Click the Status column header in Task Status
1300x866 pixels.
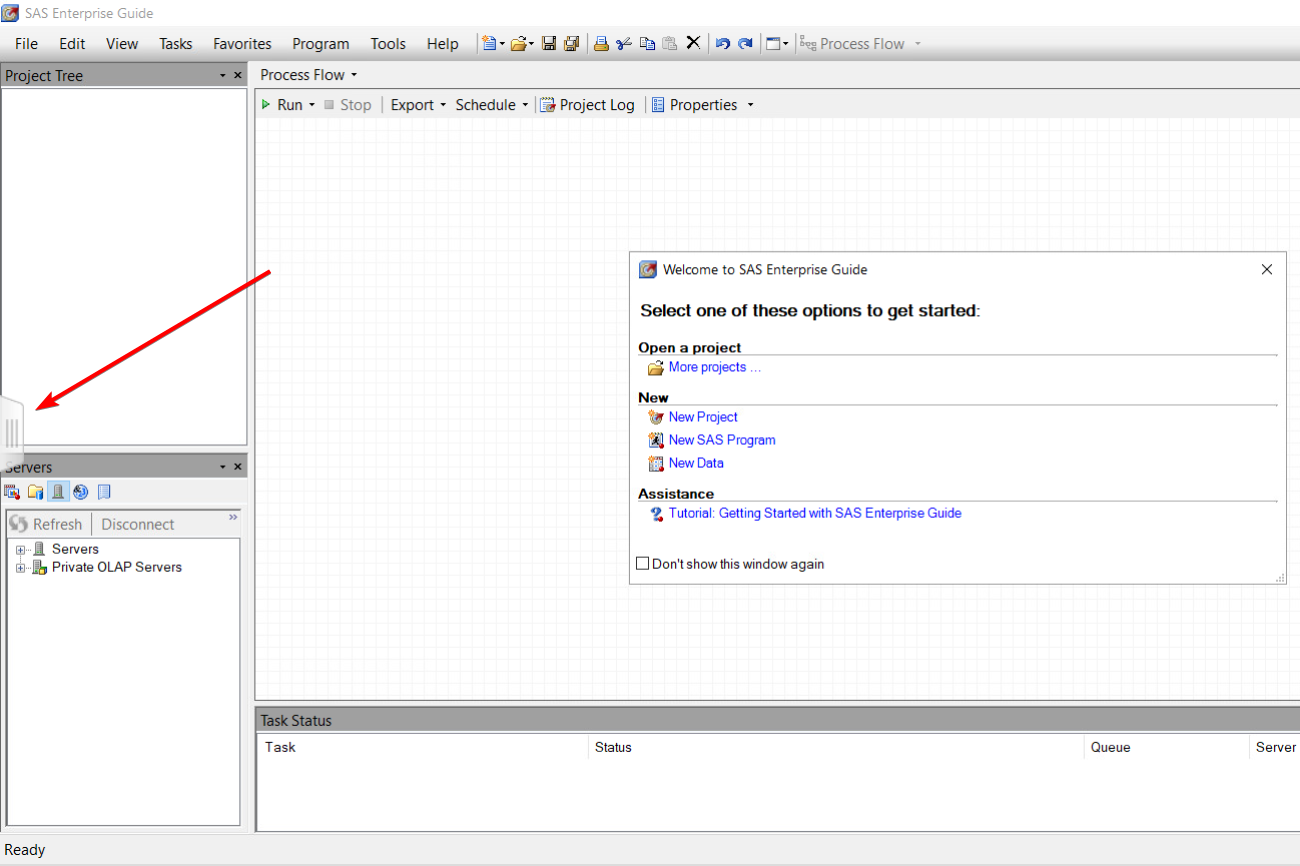point(836,747)
